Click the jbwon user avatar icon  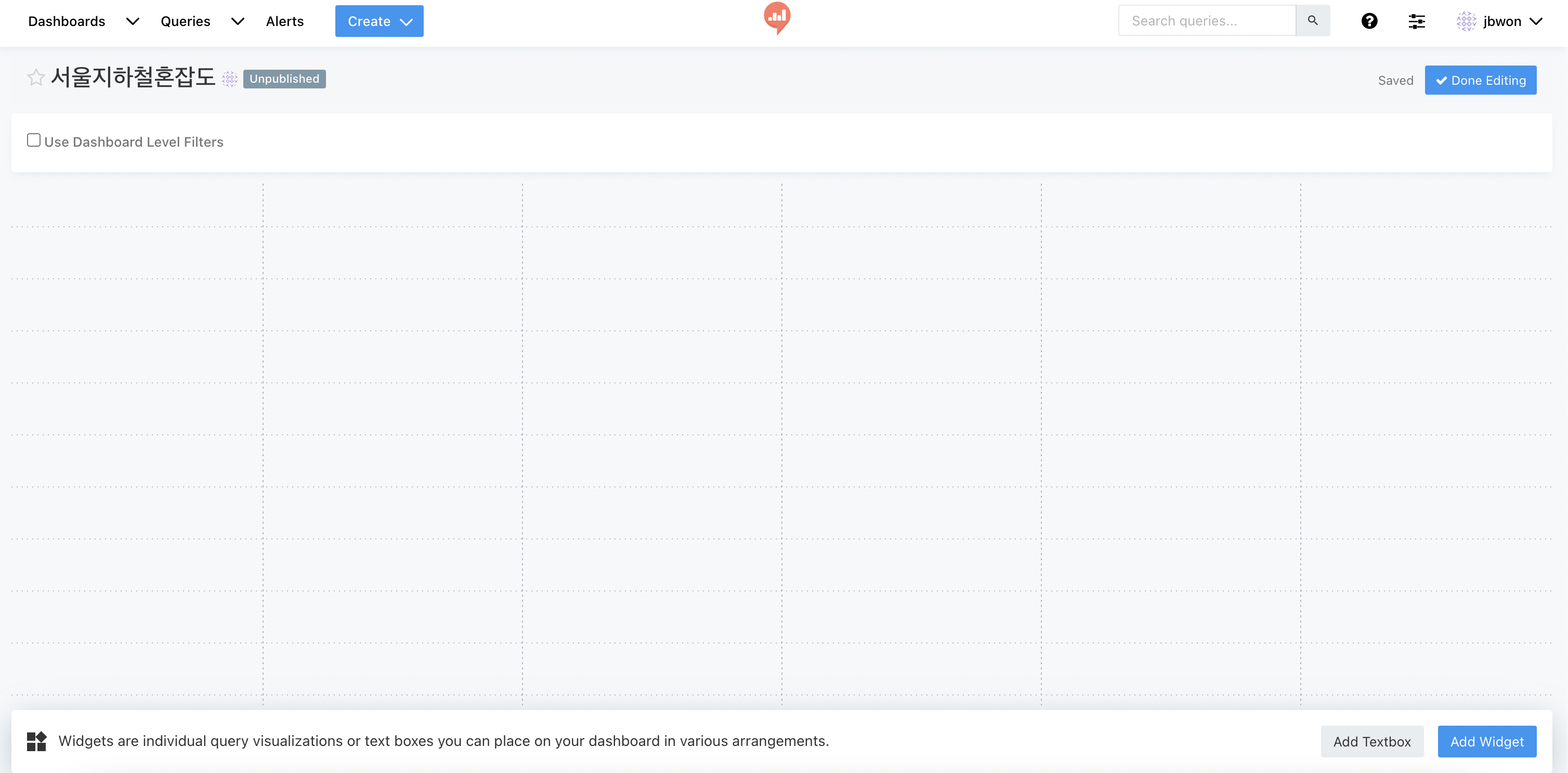(1466, 21)
